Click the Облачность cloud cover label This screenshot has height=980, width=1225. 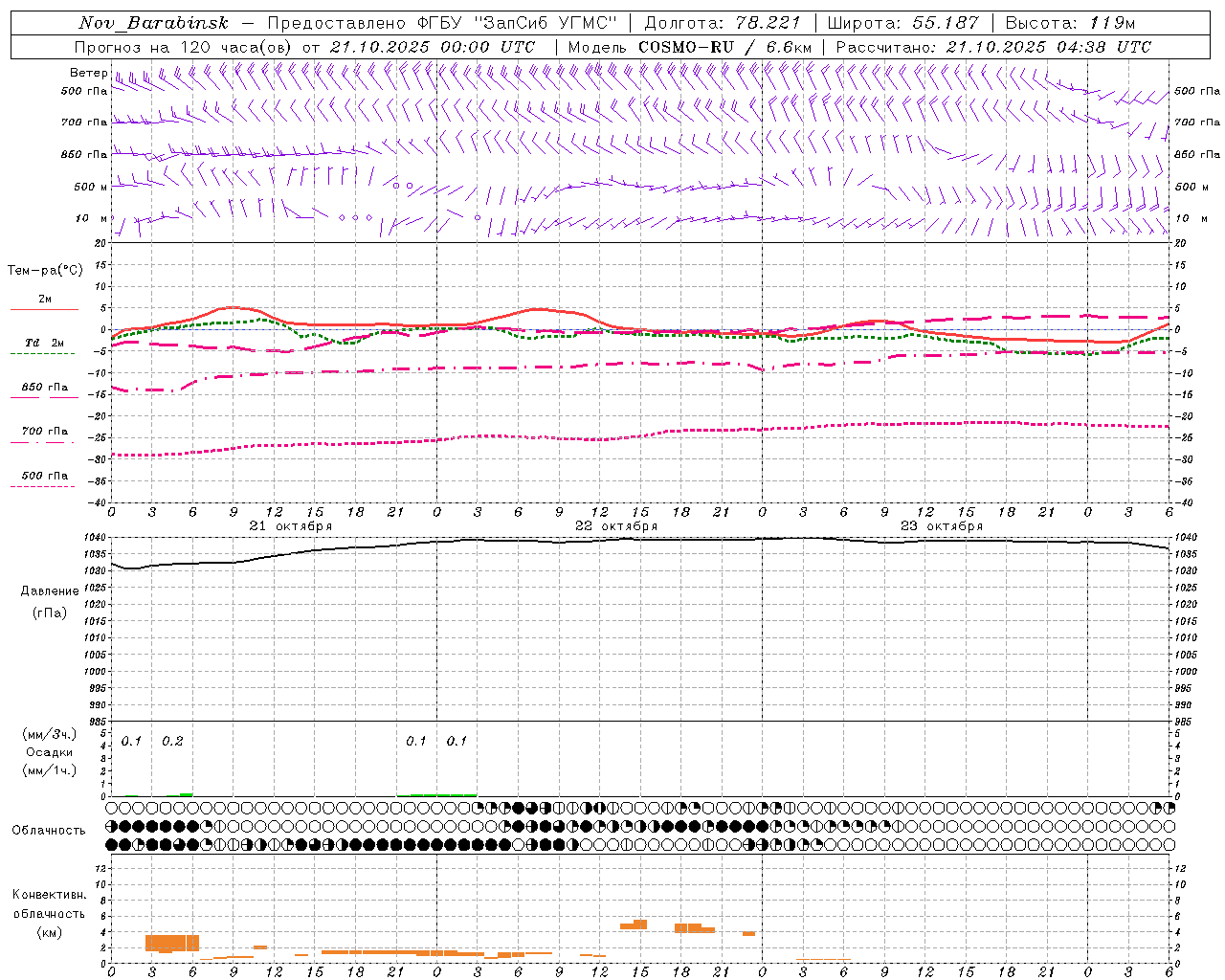click(49, 830)
